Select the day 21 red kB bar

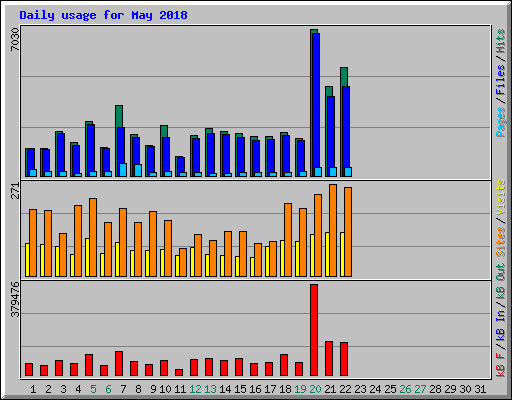[329, 359]
